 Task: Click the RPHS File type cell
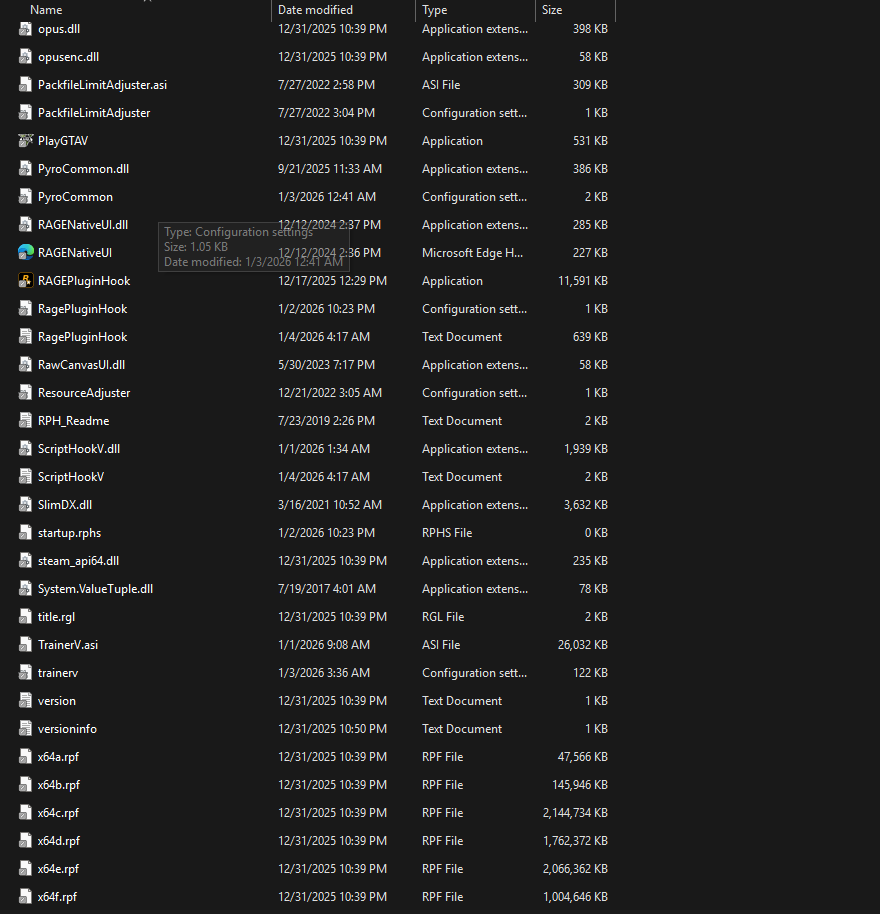click(x=447, y=532)
